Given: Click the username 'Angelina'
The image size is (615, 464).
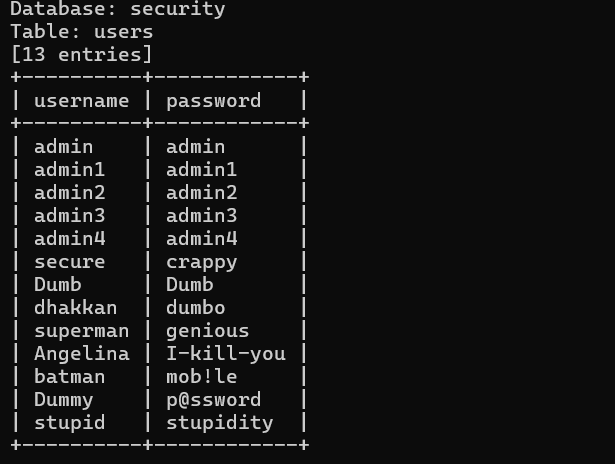Looking at the screenshot, I should [x=82, y=354].
